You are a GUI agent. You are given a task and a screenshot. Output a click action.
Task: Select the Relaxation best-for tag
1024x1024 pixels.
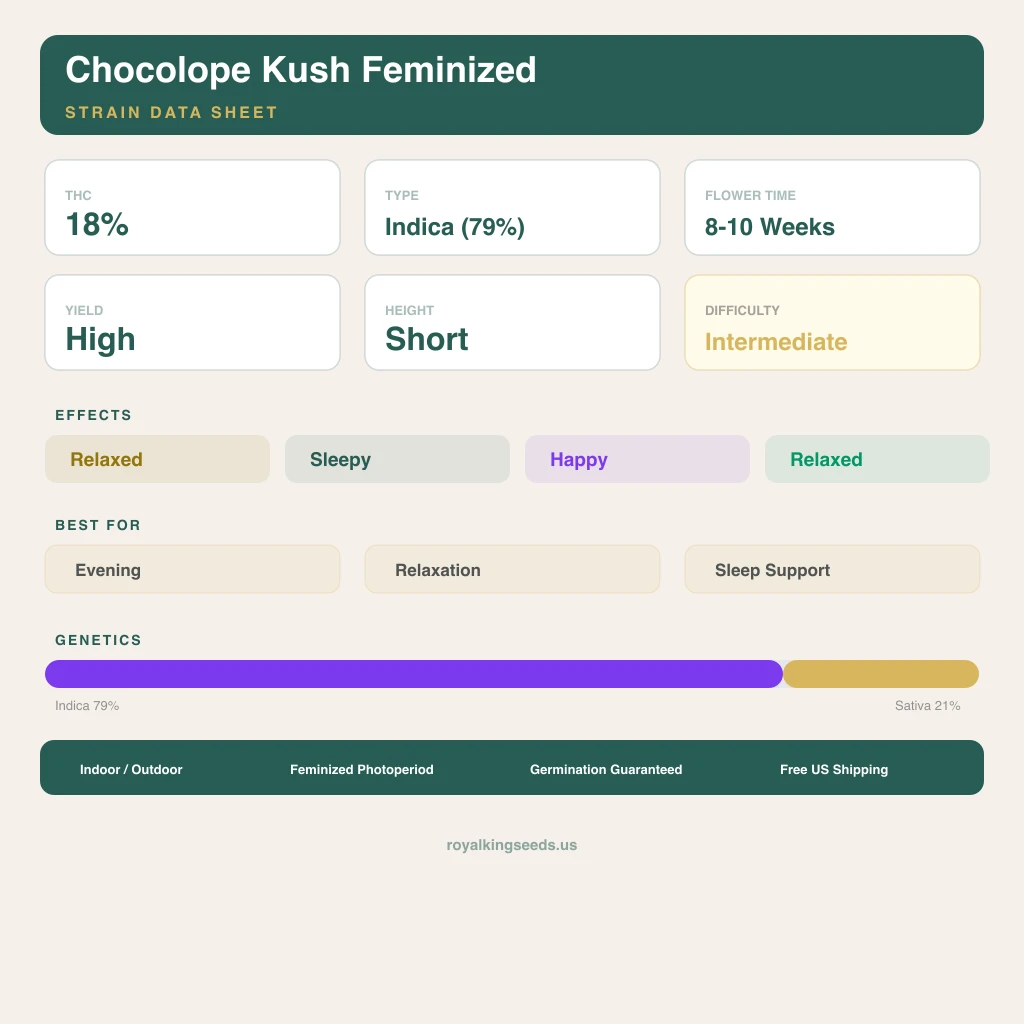pyautogui.click(x=512, y=569)
